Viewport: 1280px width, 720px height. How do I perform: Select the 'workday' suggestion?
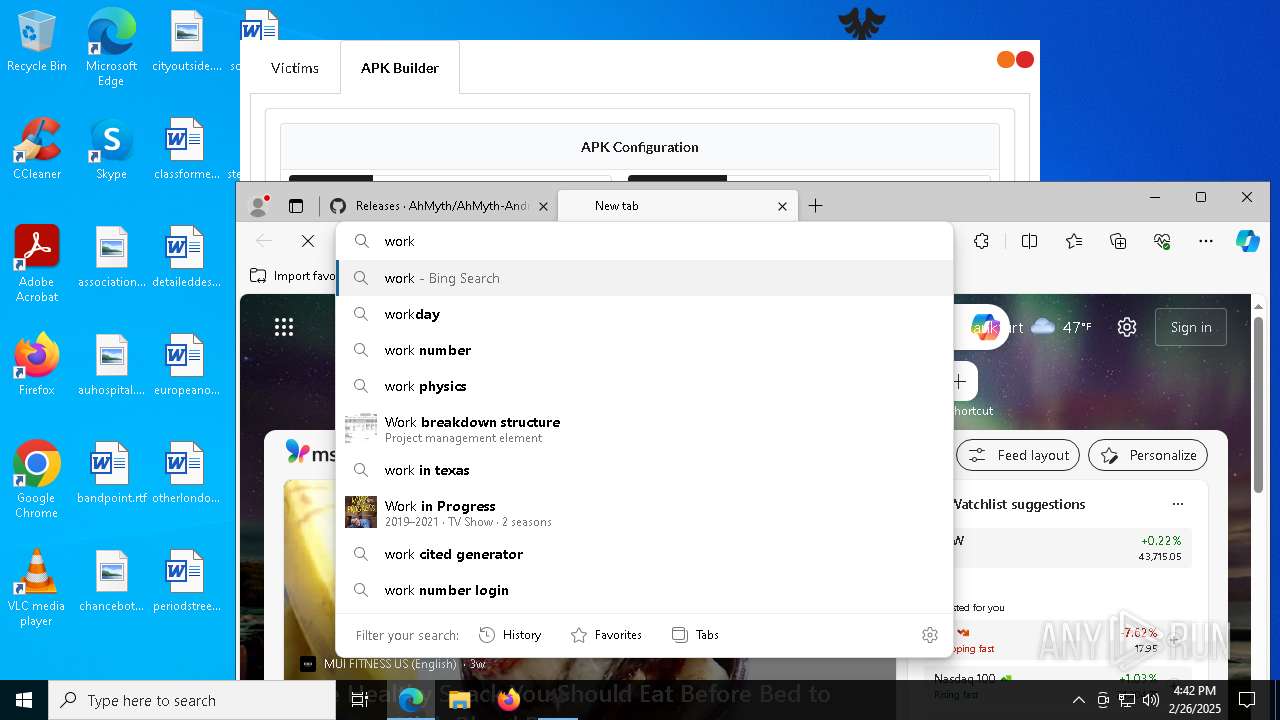(645, 314)
